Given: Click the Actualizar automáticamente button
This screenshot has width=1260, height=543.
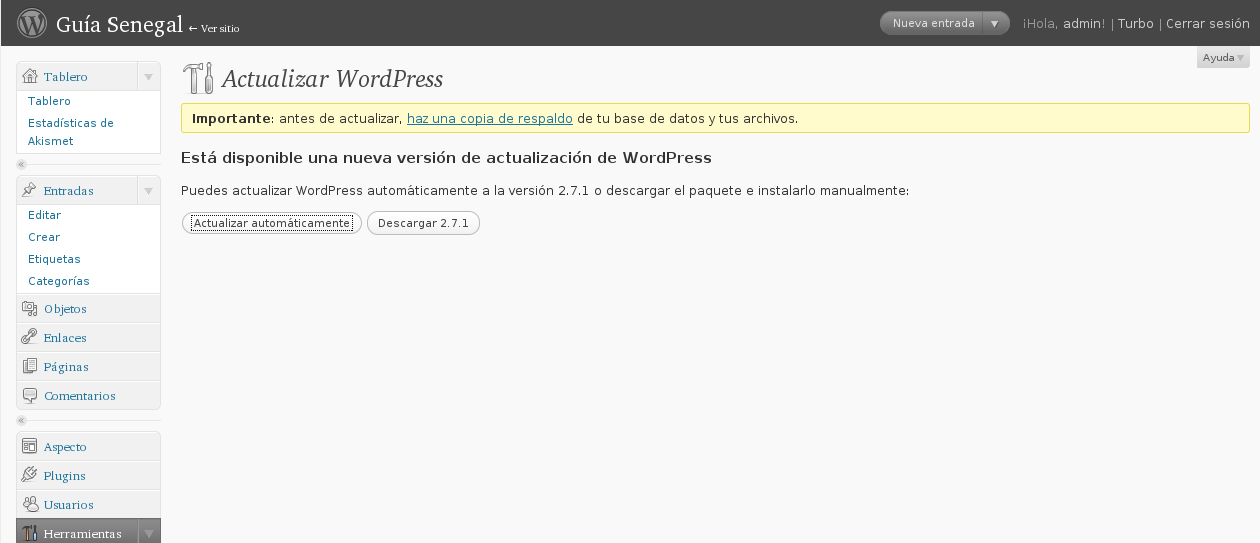Looking at the screenshot, I should click(x=272, y=223).
